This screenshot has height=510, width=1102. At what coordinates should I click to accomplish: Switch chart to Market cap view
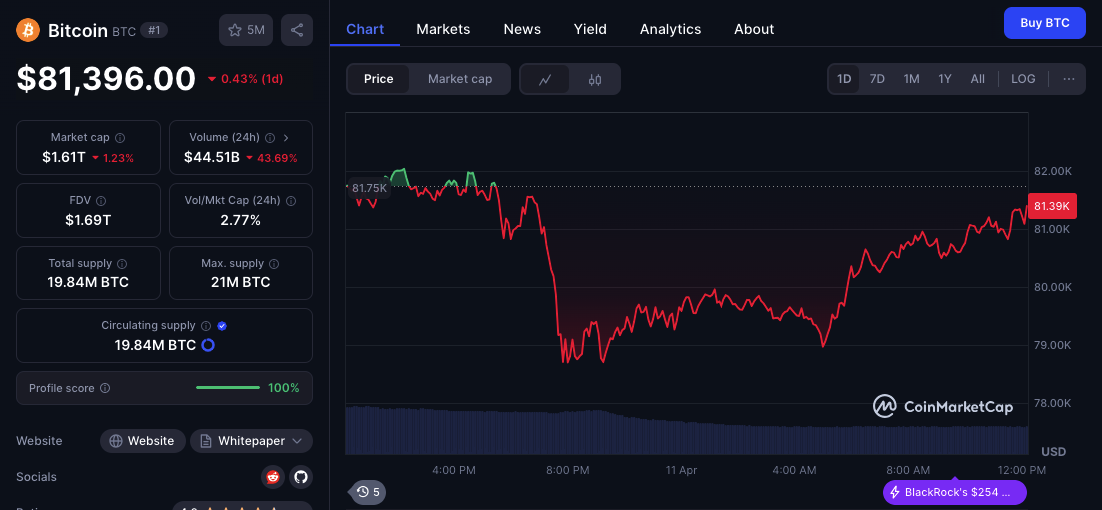coord(460,79)
